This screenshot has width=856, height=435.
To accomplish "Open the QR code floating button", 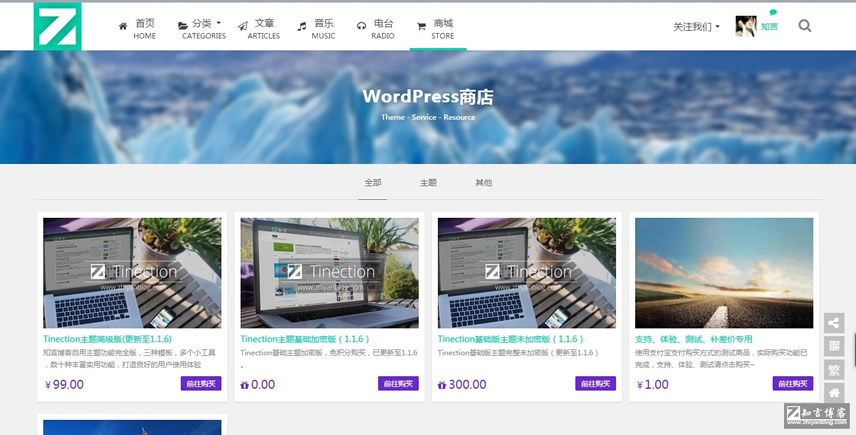I will pyautogui.click(x=834, y=347).
